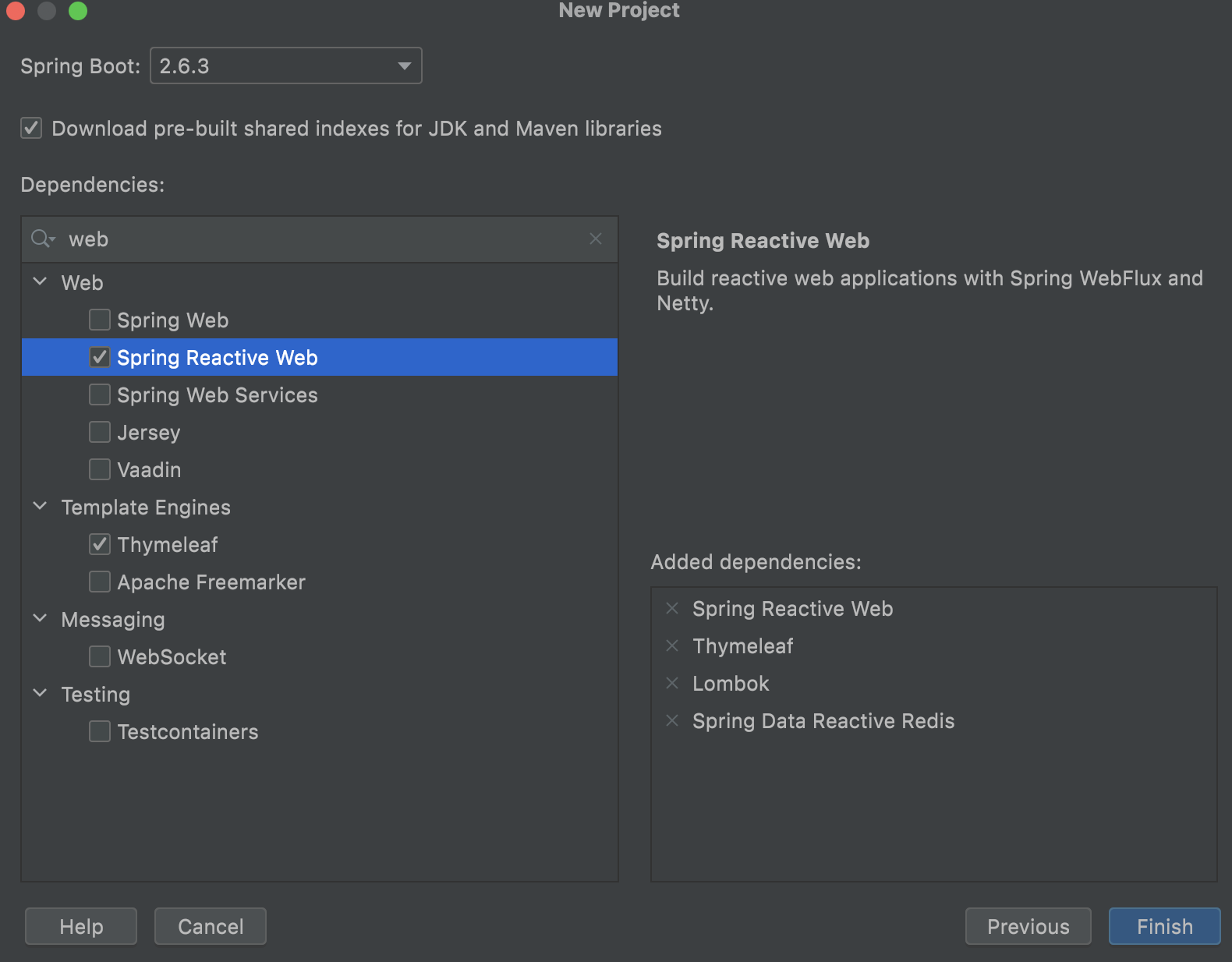Click the Testing category label
The height and width of the screenshot is (962, 1232).
tap(96, 695)
